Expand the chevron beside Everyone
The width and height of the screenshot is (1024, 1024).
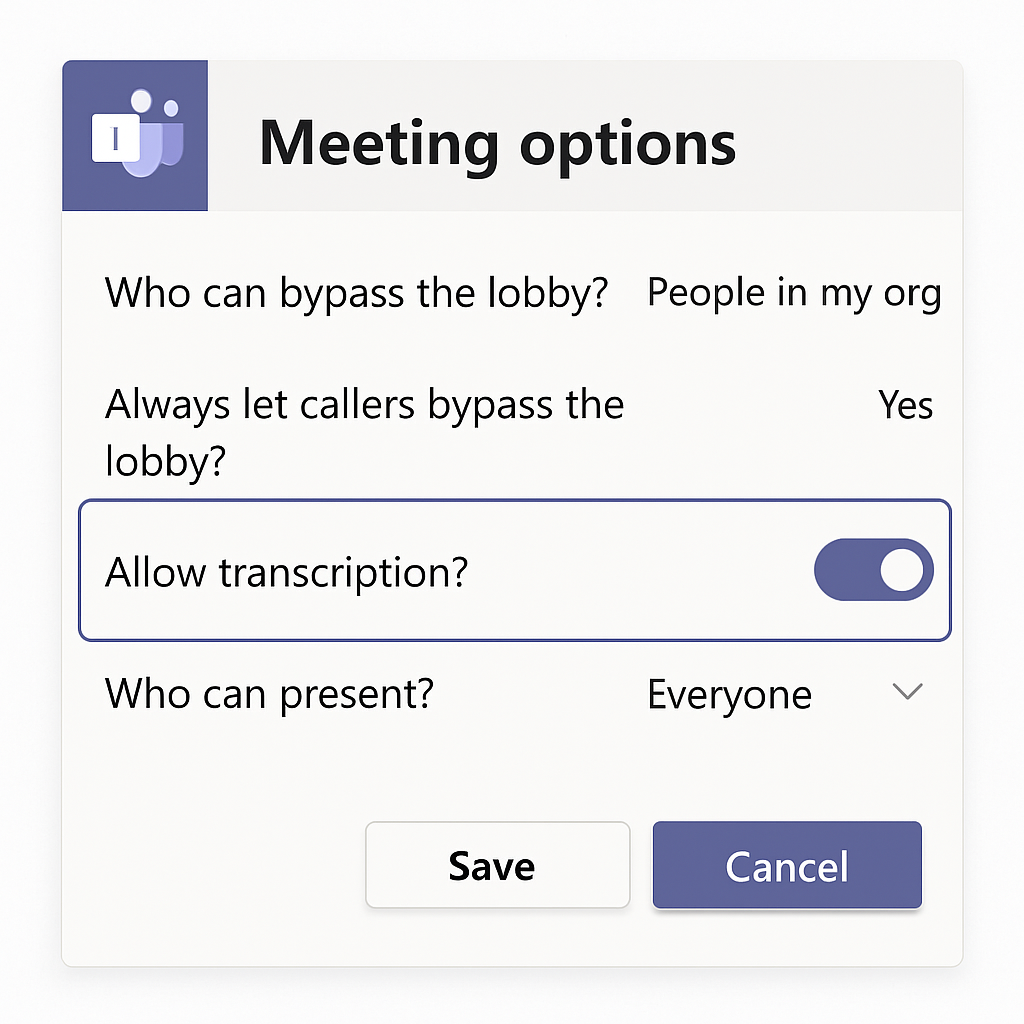[x=907, y=692]
